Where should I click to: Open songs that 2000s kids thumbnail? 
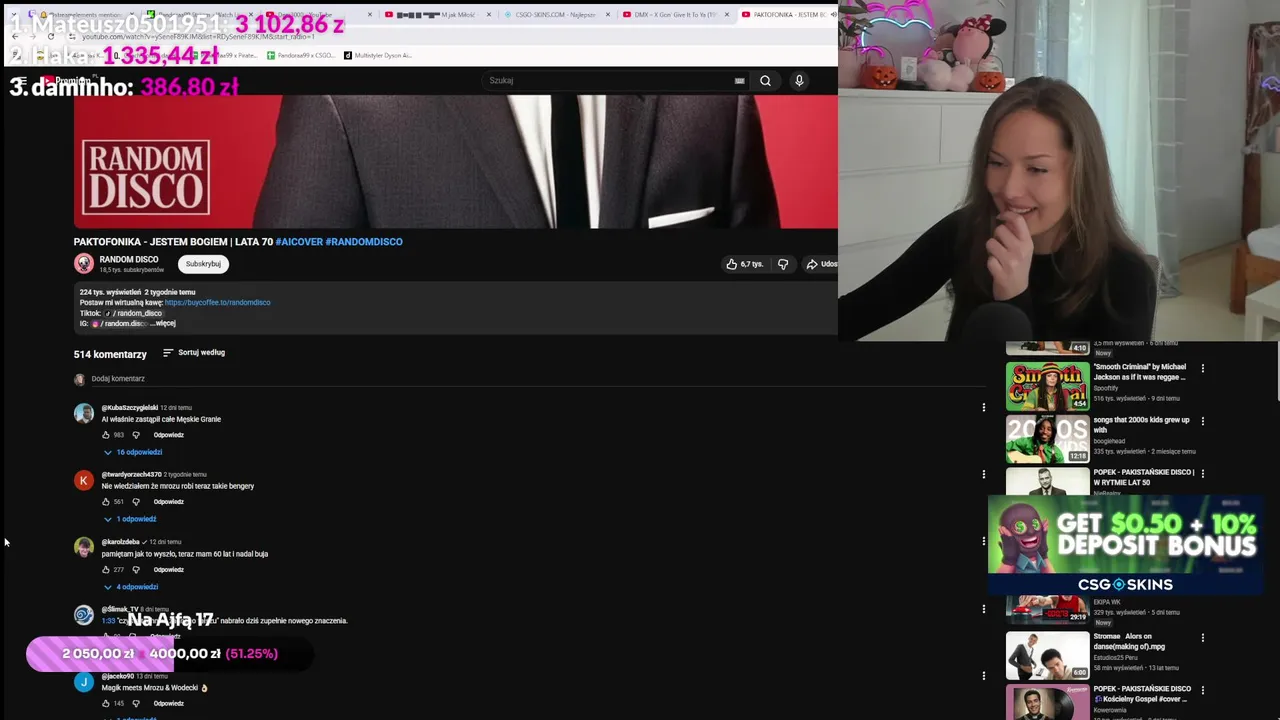click(1047, 439)
